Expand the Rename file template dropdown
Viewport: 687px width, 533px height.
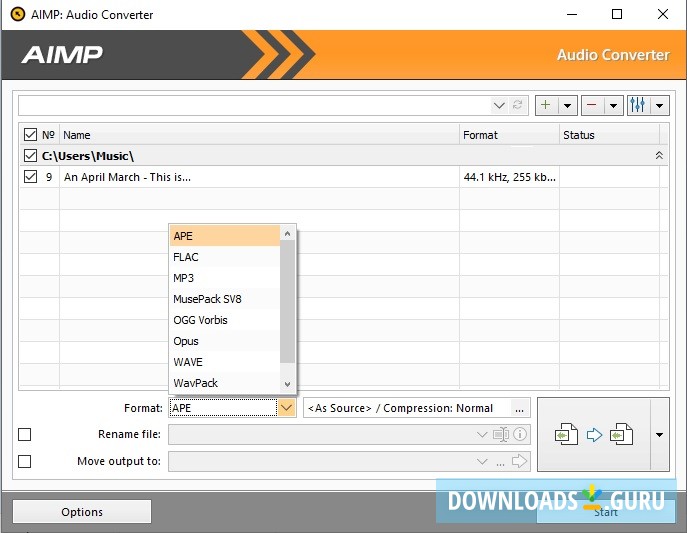tap(482, 434)
